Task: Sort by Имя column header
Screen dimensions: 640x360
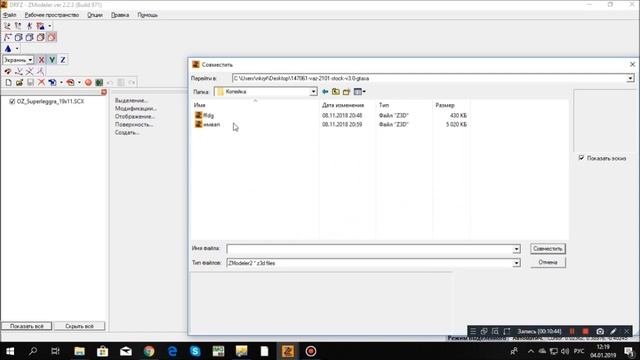Action: (200, 105)
